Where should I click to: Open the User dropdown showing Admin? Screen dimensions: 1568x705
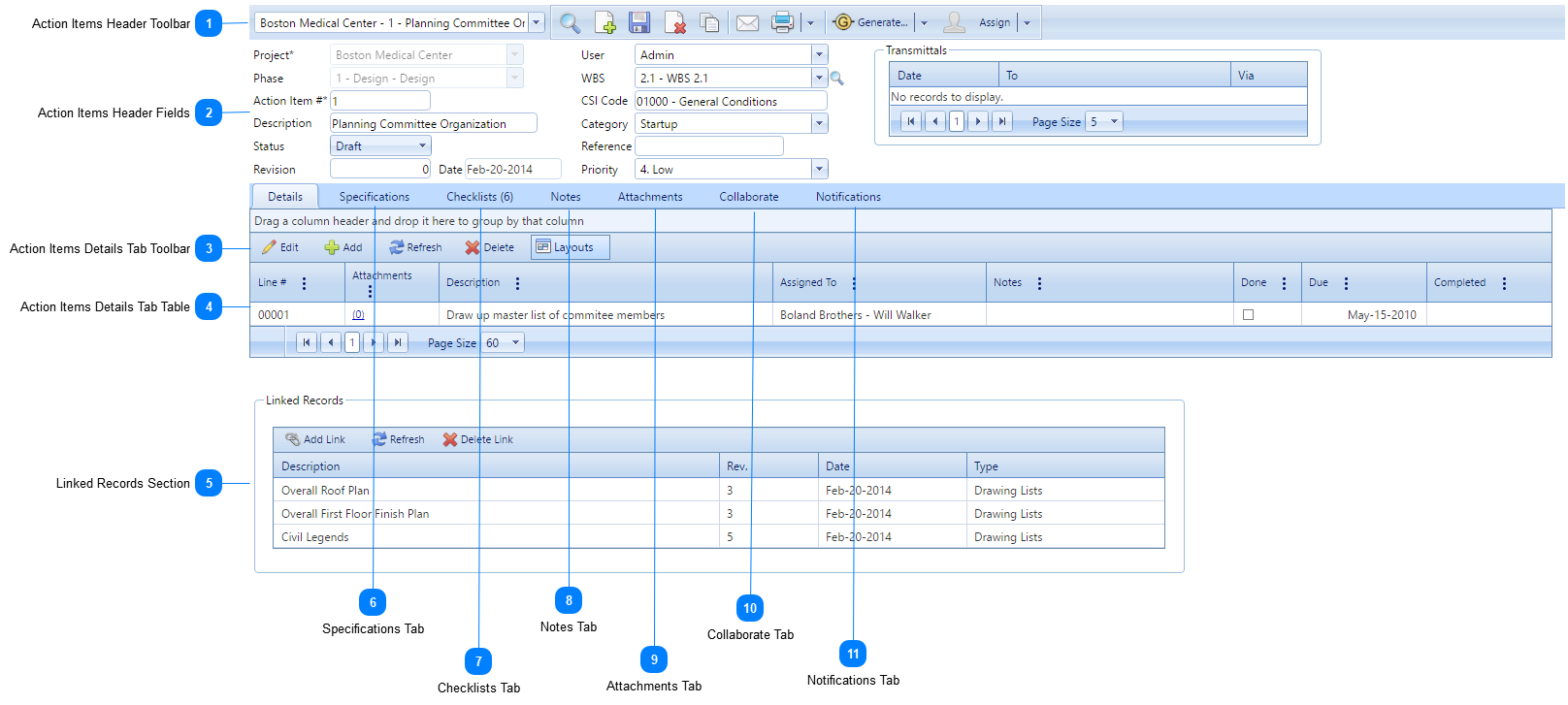(x=820, y=55)
